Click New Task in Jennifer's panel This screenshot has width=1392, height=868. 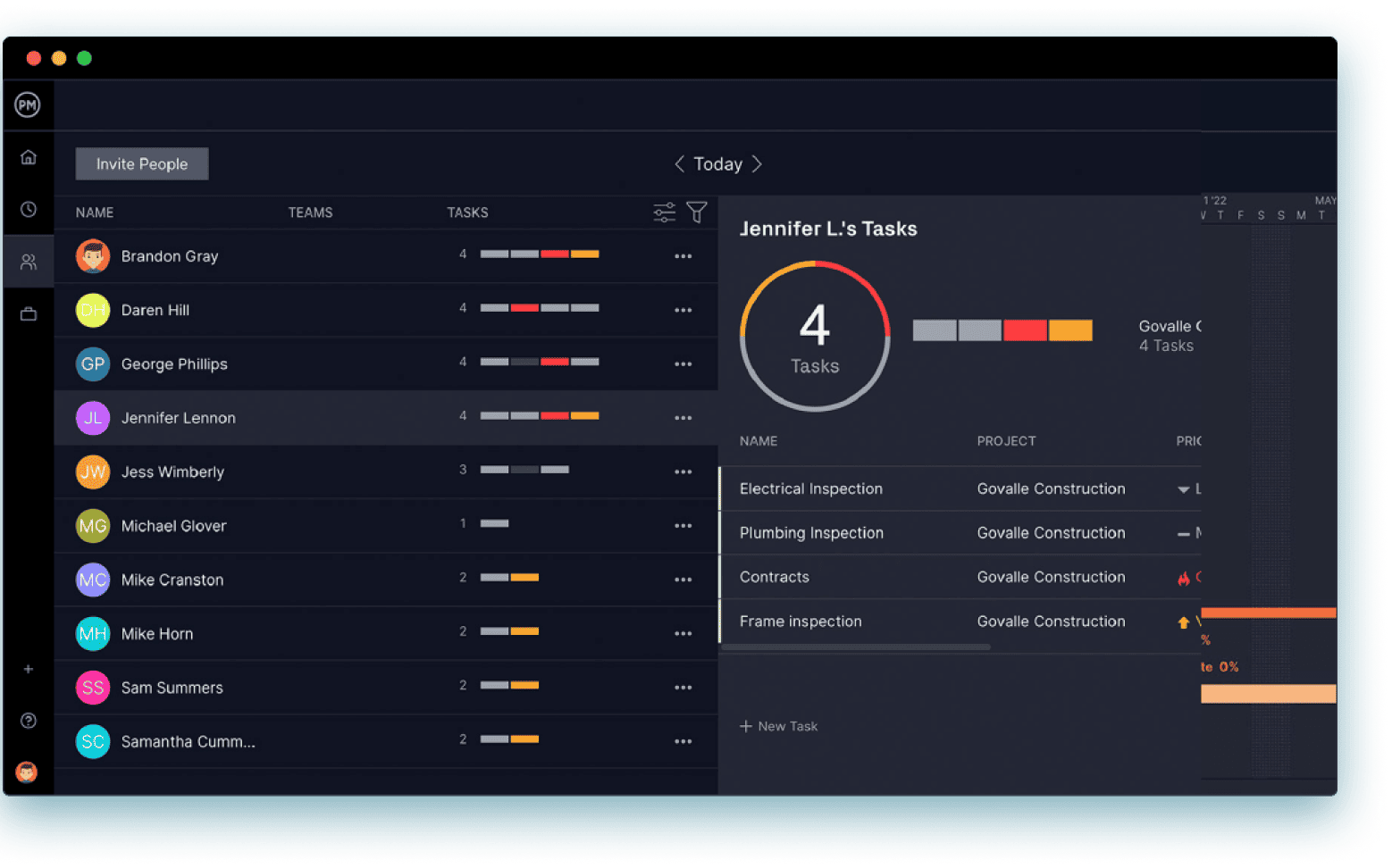click(778, 726)
